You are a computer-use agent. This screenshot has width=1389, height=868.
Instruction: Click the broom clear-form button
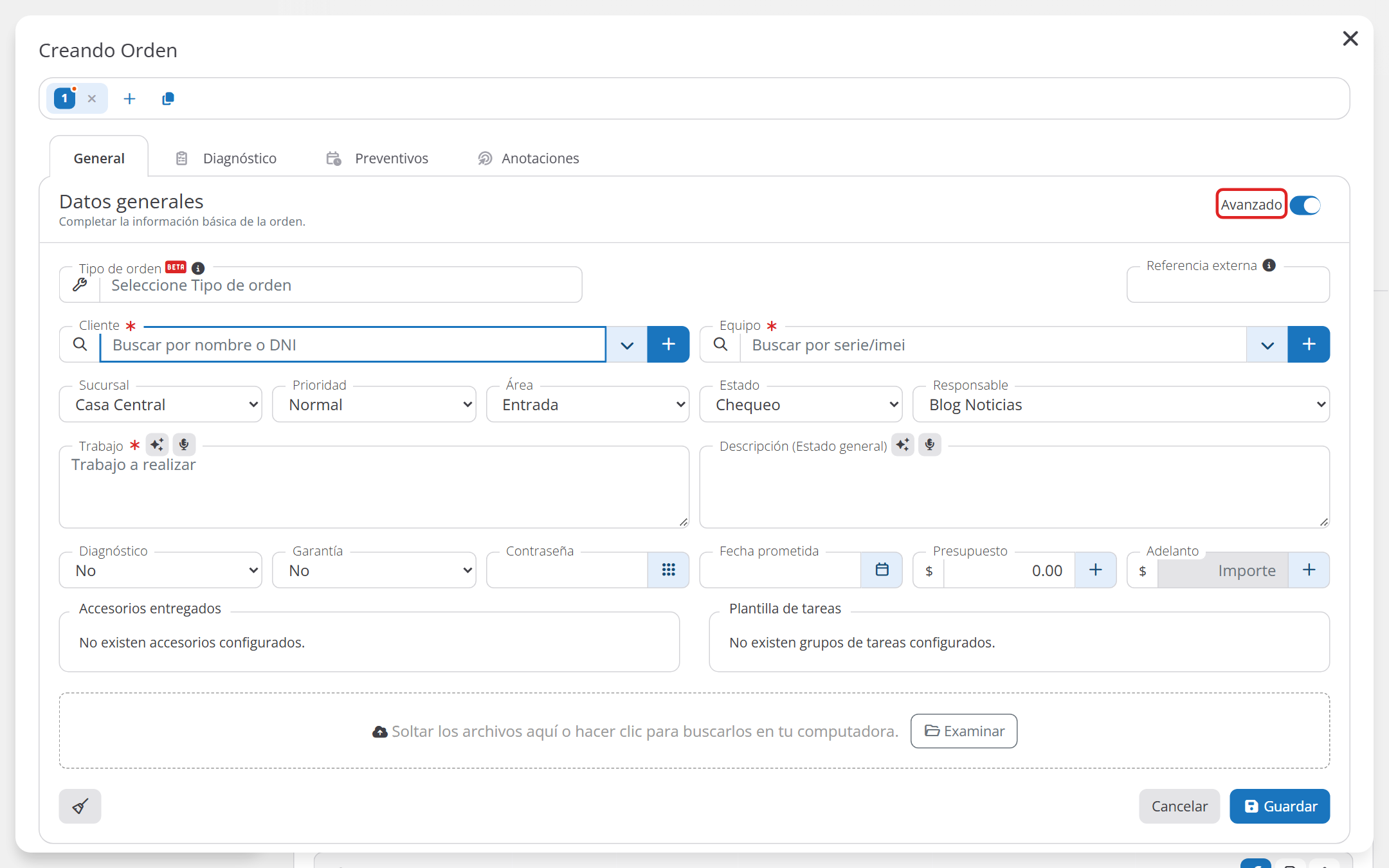(x=80, y=806)
